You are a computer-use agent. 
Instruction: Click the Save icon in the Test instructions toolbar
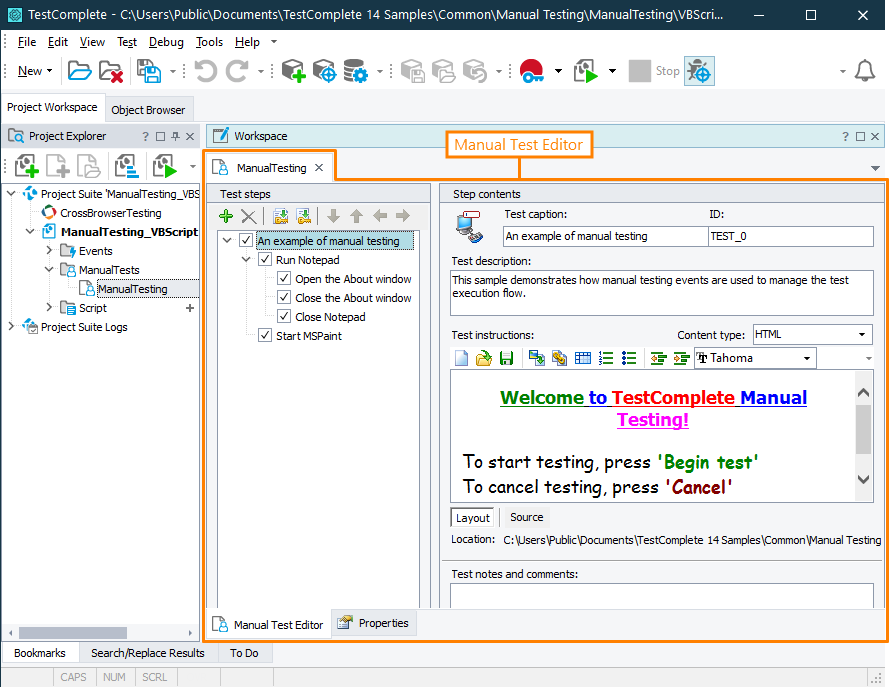pos(506,358)
